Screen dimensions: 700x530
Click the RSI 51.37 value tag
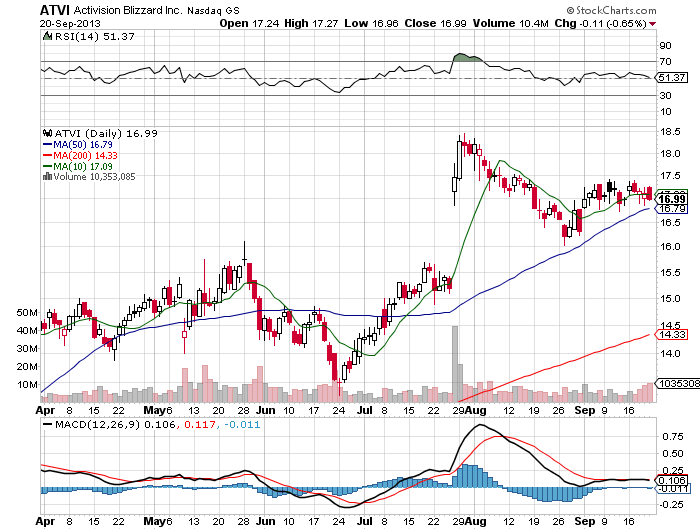coord(671,77)
